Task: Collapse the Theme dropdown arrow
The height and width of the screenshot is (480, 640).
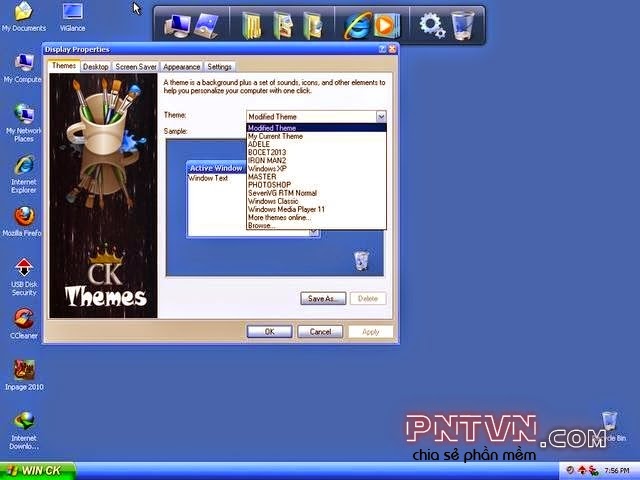Action: tap(381, 117)
